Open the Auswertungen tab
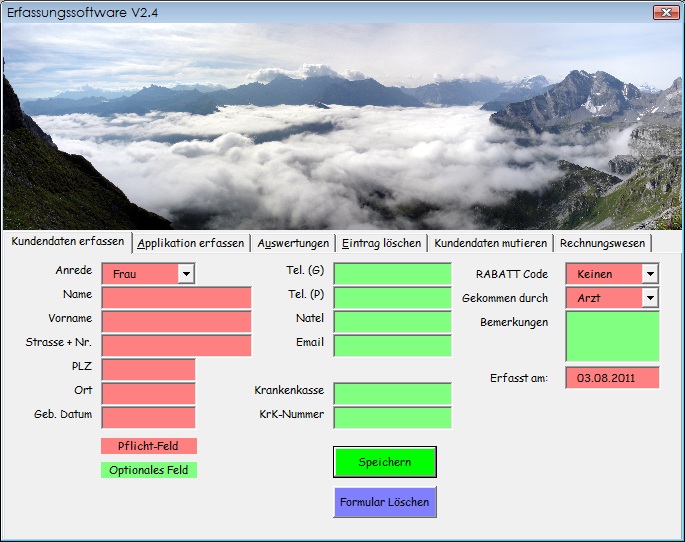This screenshot has width=685, height=542. click(293, 244)
